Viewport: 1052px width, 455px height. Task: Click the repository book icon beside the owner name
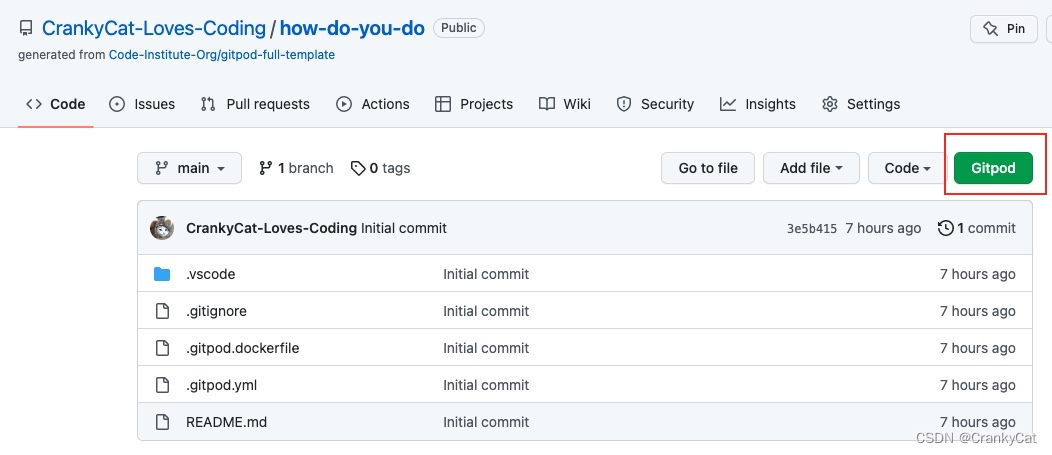tap(26, 28)
